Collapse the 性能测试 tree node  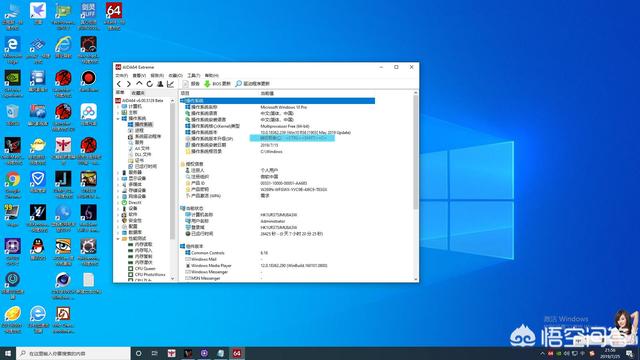118,238
